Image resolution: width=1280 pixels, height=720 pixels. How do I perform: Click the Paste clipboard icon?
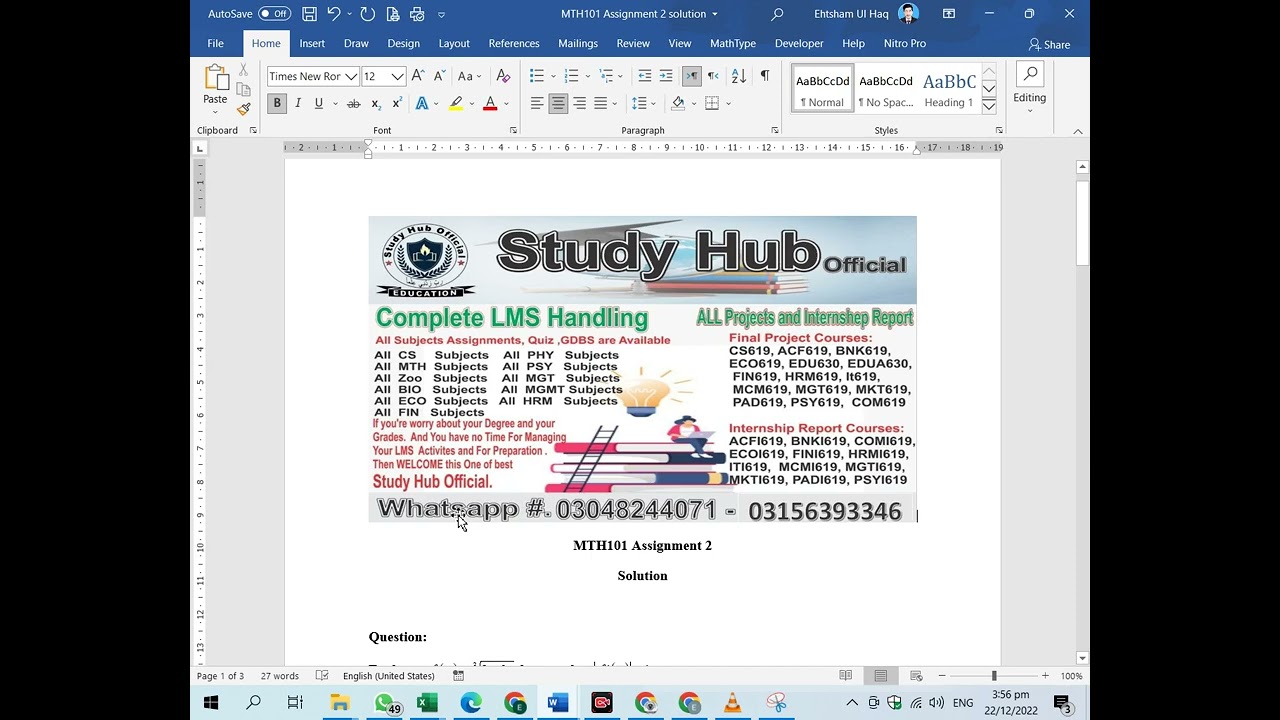[215, 77]
